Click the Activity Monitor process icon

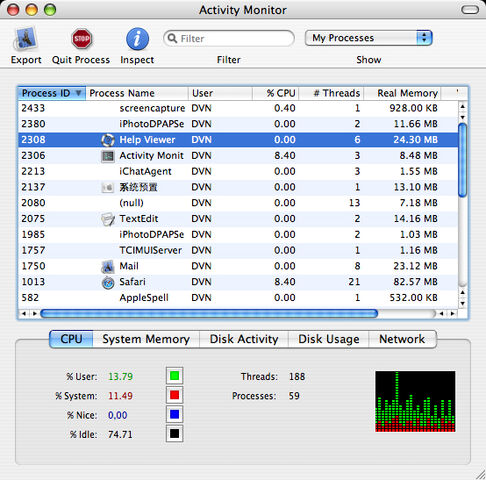(108, 156)
